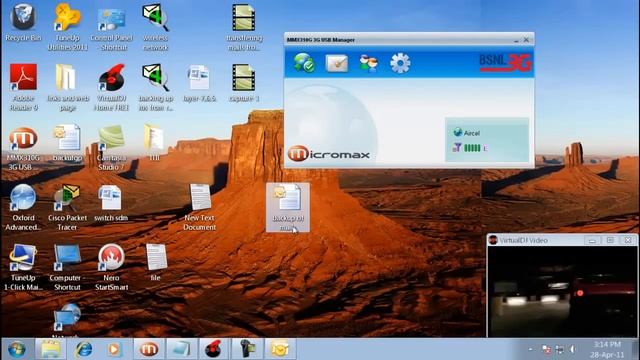Image resolution: width=640 pixels, height=360 pixels.
Task: Launch TuneUp Utilities 2011 shortcut
Action: pyautogui.click(x=67, y=27)
